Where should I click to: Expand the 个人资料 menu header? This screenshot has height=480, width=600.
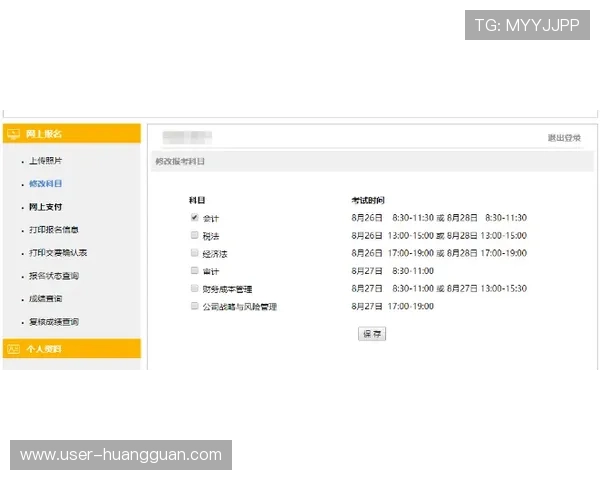click(x=72, y=349)
